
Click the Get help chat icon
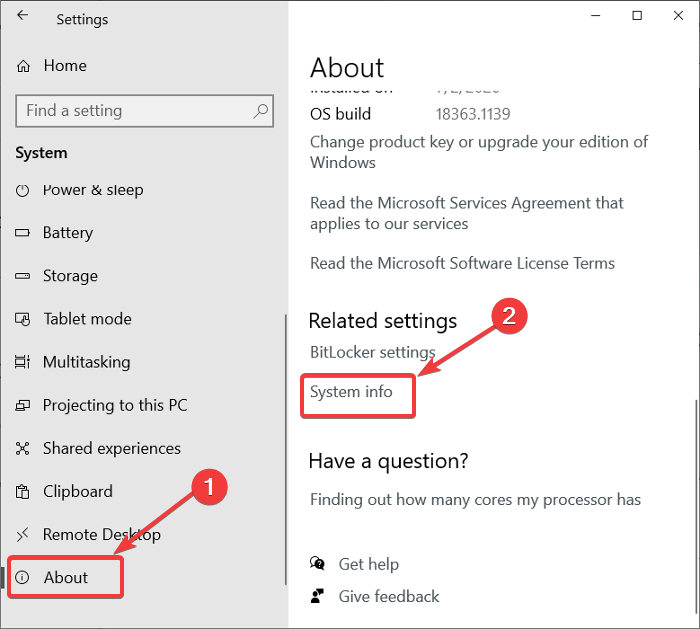[x=317, y=563]
